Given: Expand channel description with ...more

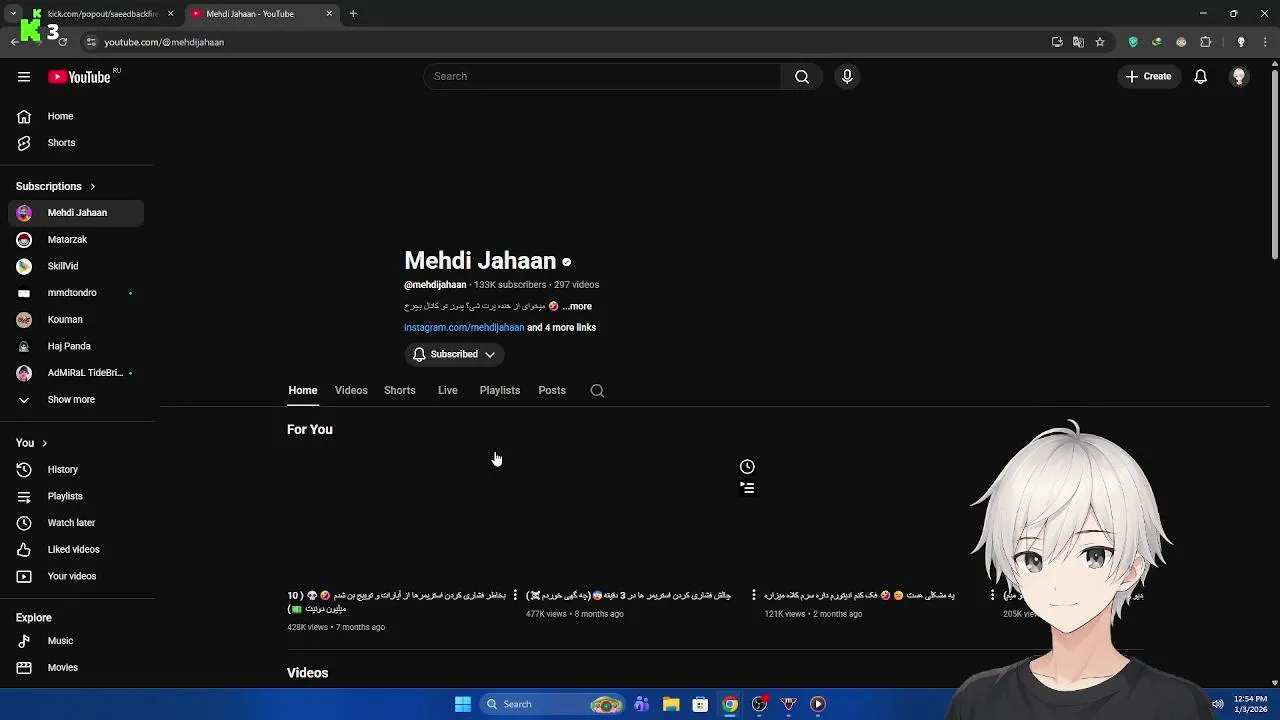Looking at the screenshot, I should point(577,306).
